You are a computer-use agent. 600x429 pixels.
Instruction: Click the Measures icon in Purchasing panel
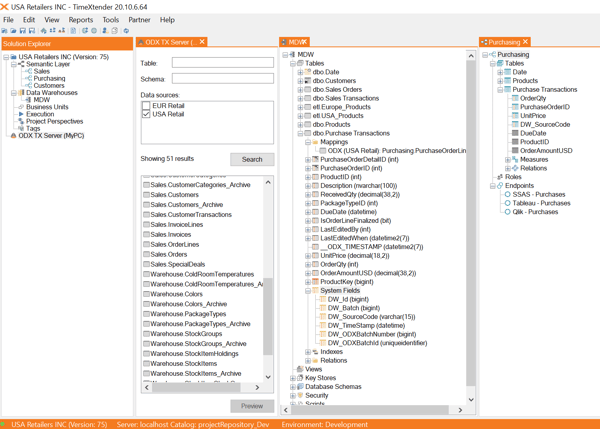pos(515,159)
